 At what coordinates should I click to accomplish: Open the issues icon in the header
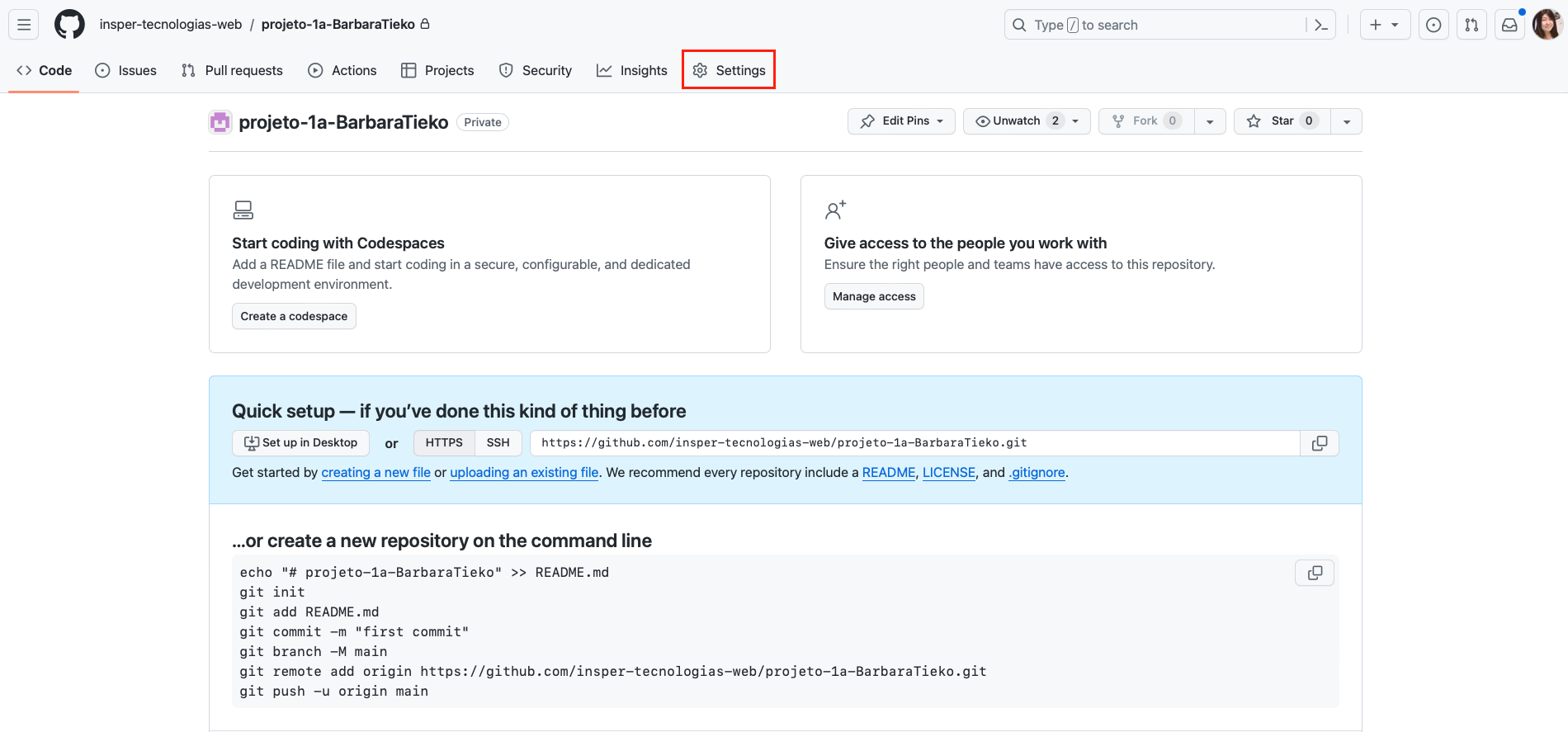click(1433, 25)
